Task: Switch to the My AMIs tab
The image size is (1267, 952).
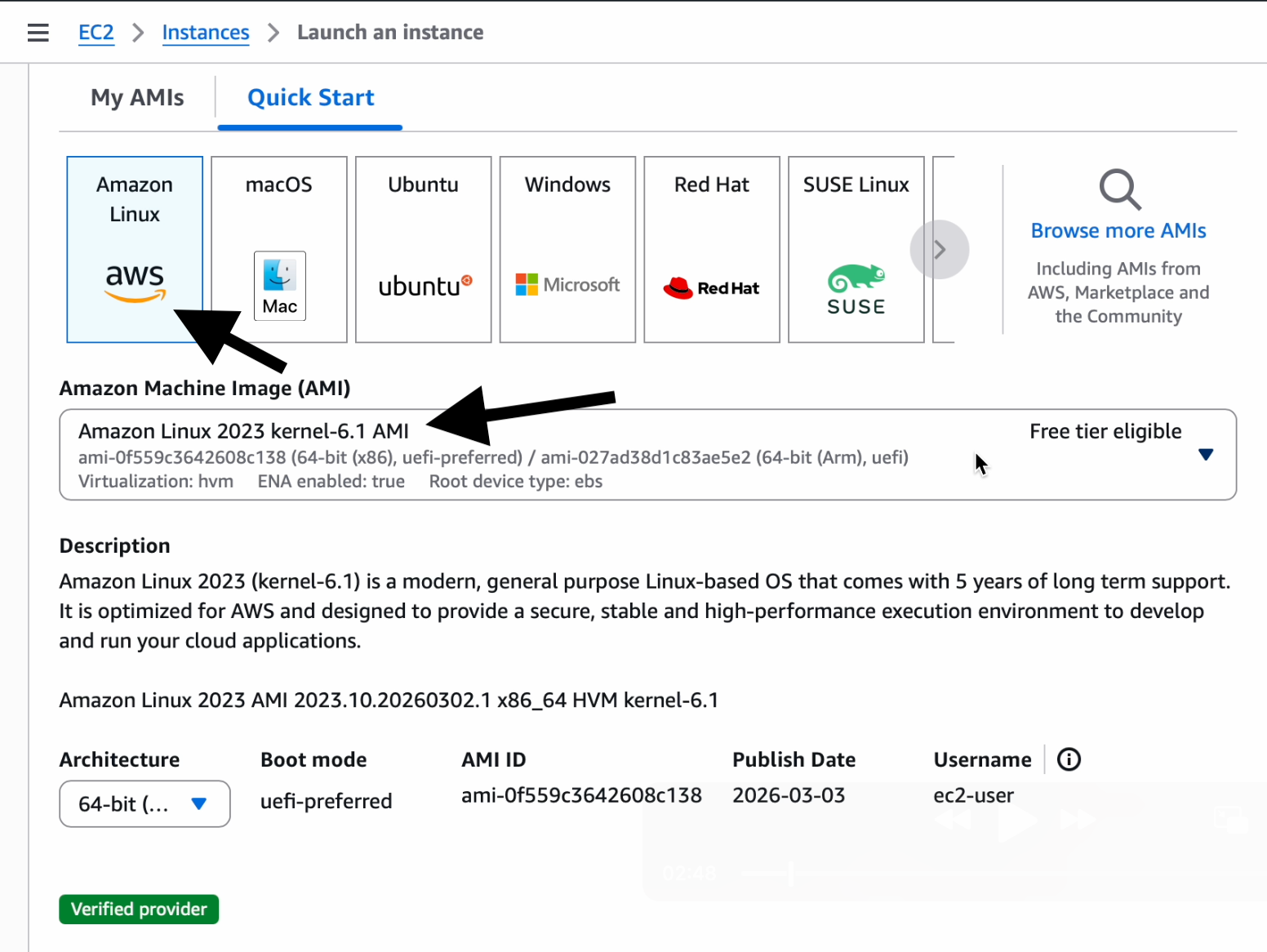Action: 137,98
